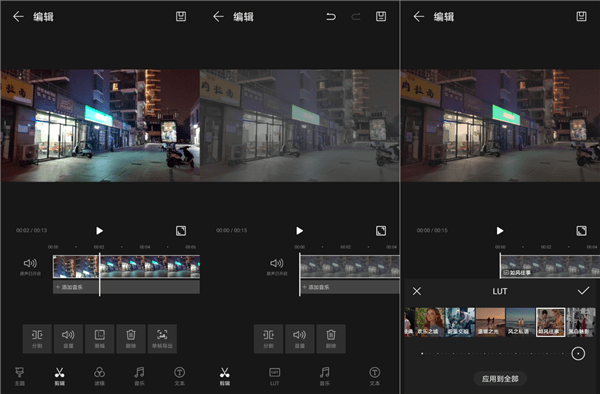The height and width of the screenshot is (394, 600).
Task: Delete clip trash button on middle screen
Action: [x=331, y=339]
